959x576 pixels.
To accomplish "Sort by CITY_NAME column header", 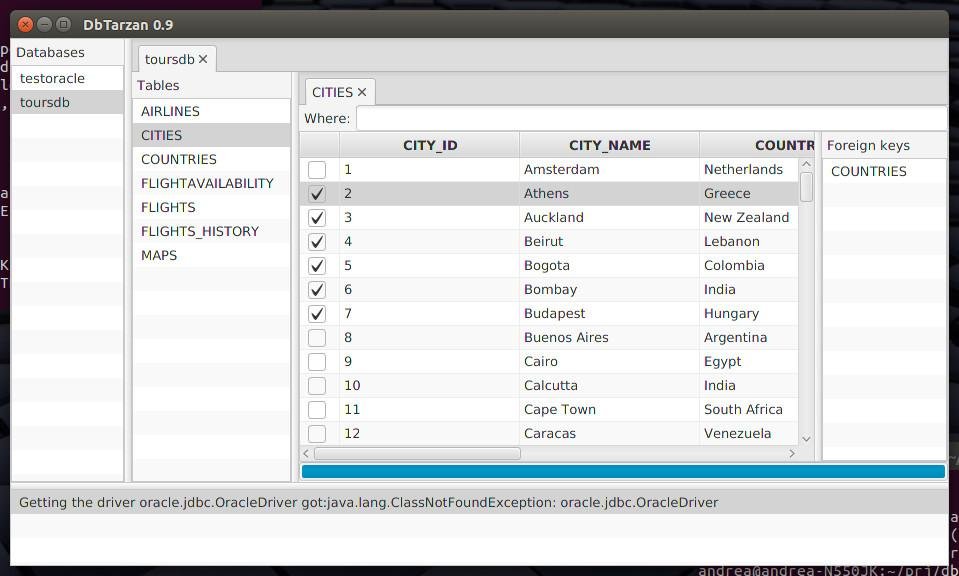I will (x=609, y=146).
